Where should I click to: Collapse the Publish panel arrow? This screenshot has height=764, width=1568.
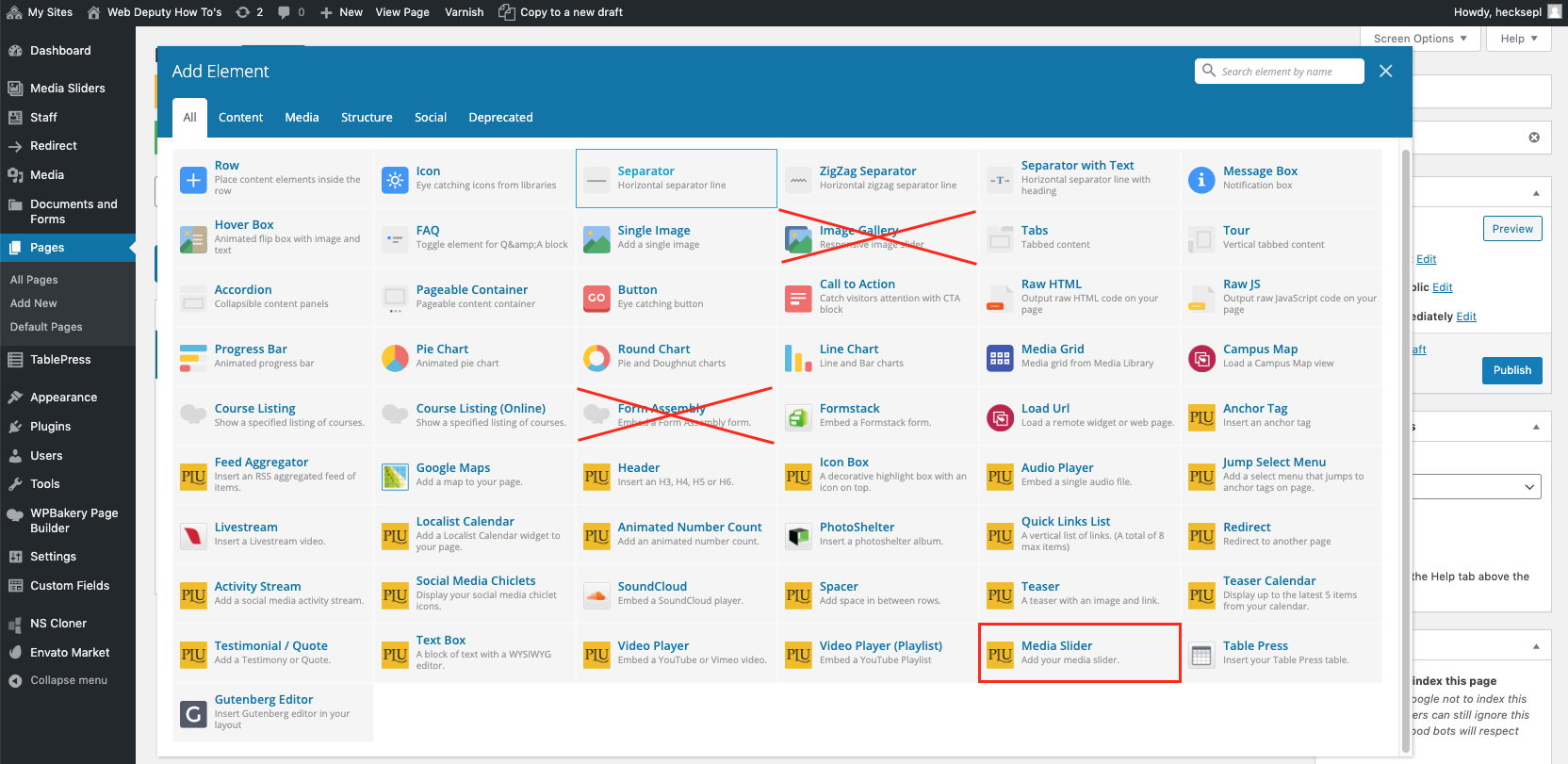[x=1536, y=193]
